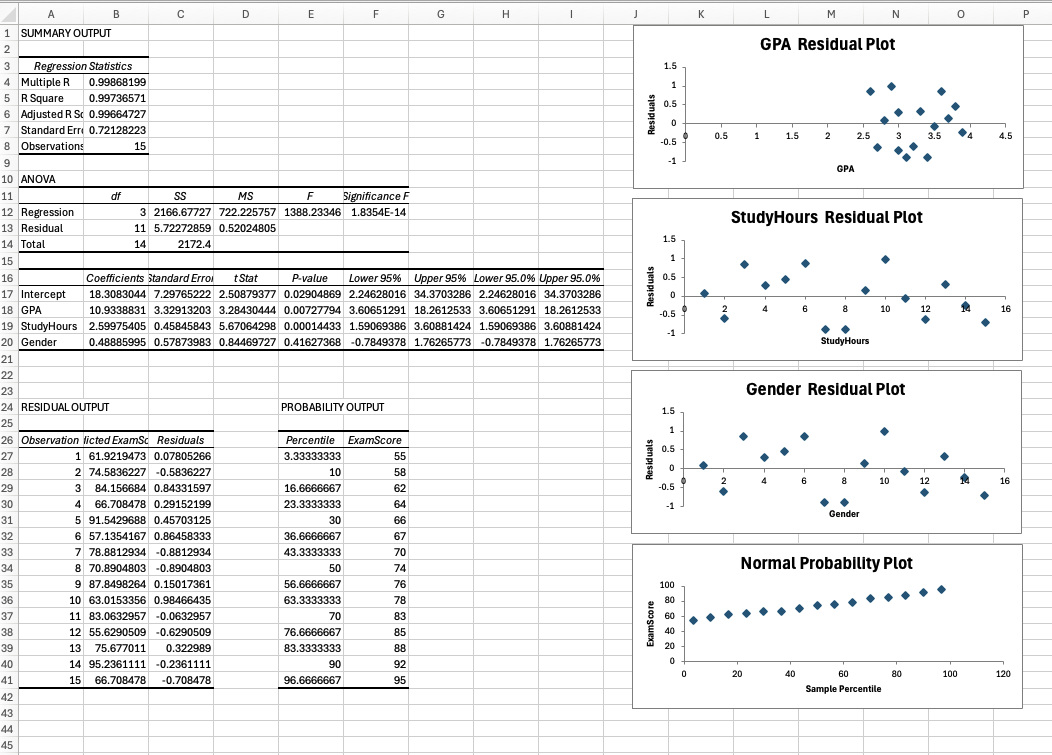Select the Adjusted R Square value 0.99664727
The image size is (1052, 755).
(117, 115)
